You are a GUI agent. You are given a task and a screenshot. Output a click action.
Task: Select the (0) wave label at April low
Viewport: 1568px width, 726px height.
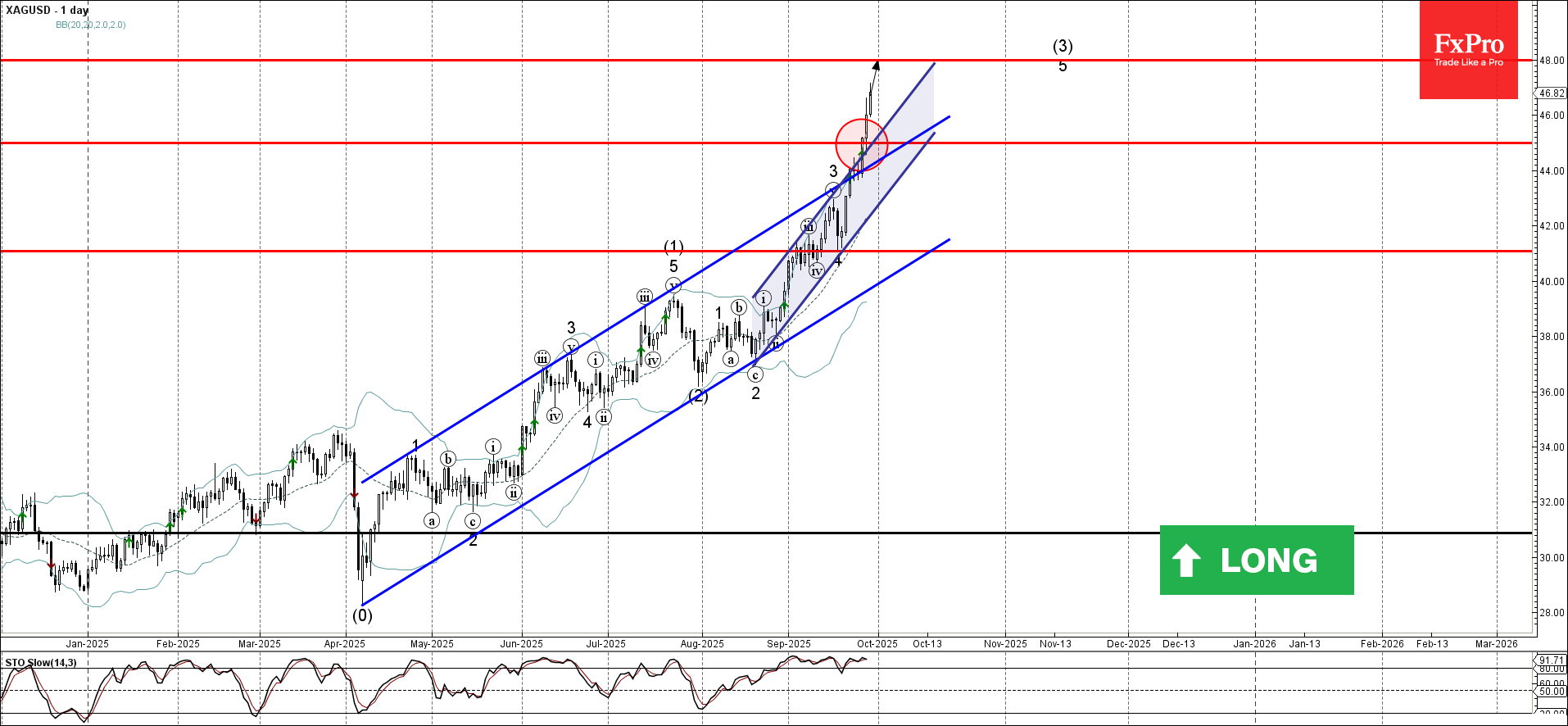pos(362,615)
